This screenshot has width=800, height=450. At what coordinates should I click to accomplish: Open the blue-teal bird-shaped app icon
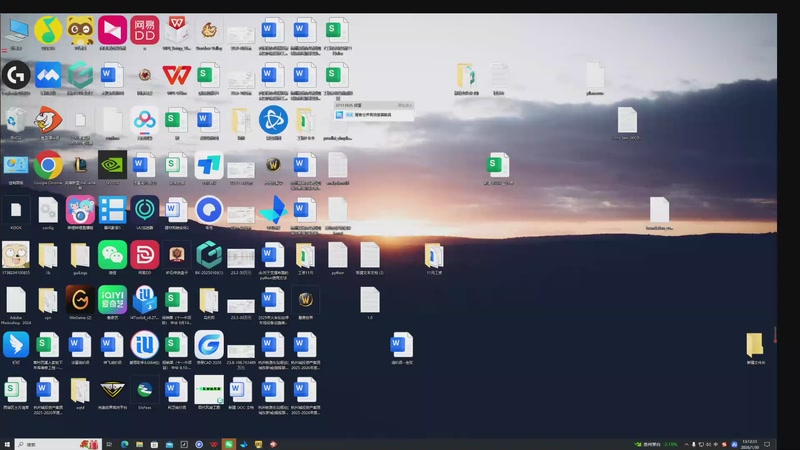(273, 212)
